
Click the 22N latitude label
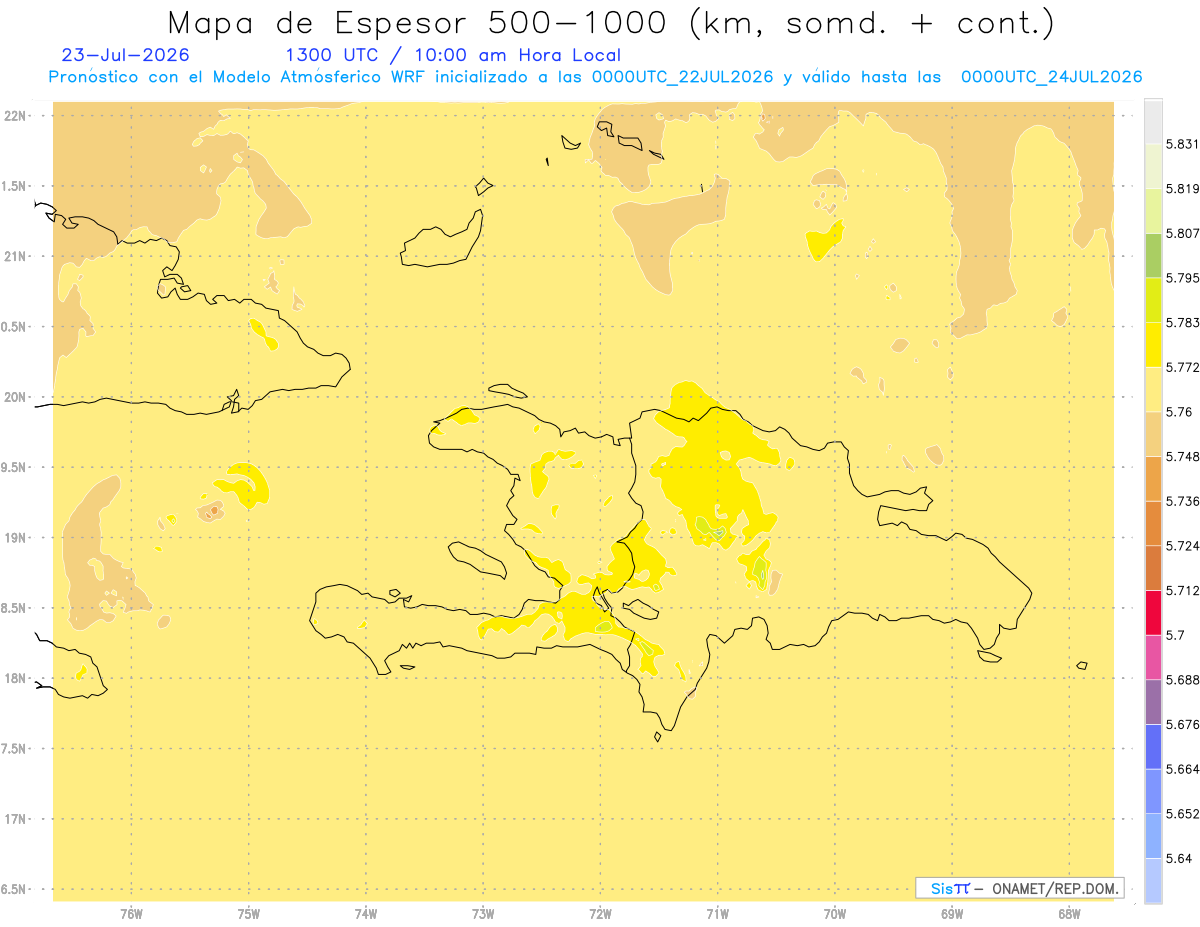coord(16,115)
